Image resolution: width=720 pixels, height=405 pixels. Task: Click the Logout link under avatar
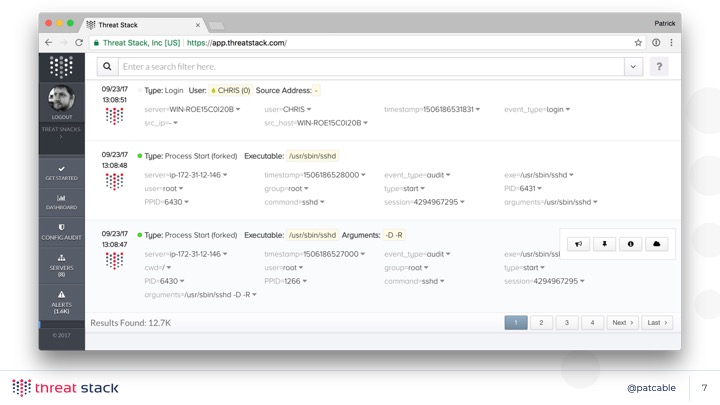[62, 117]
